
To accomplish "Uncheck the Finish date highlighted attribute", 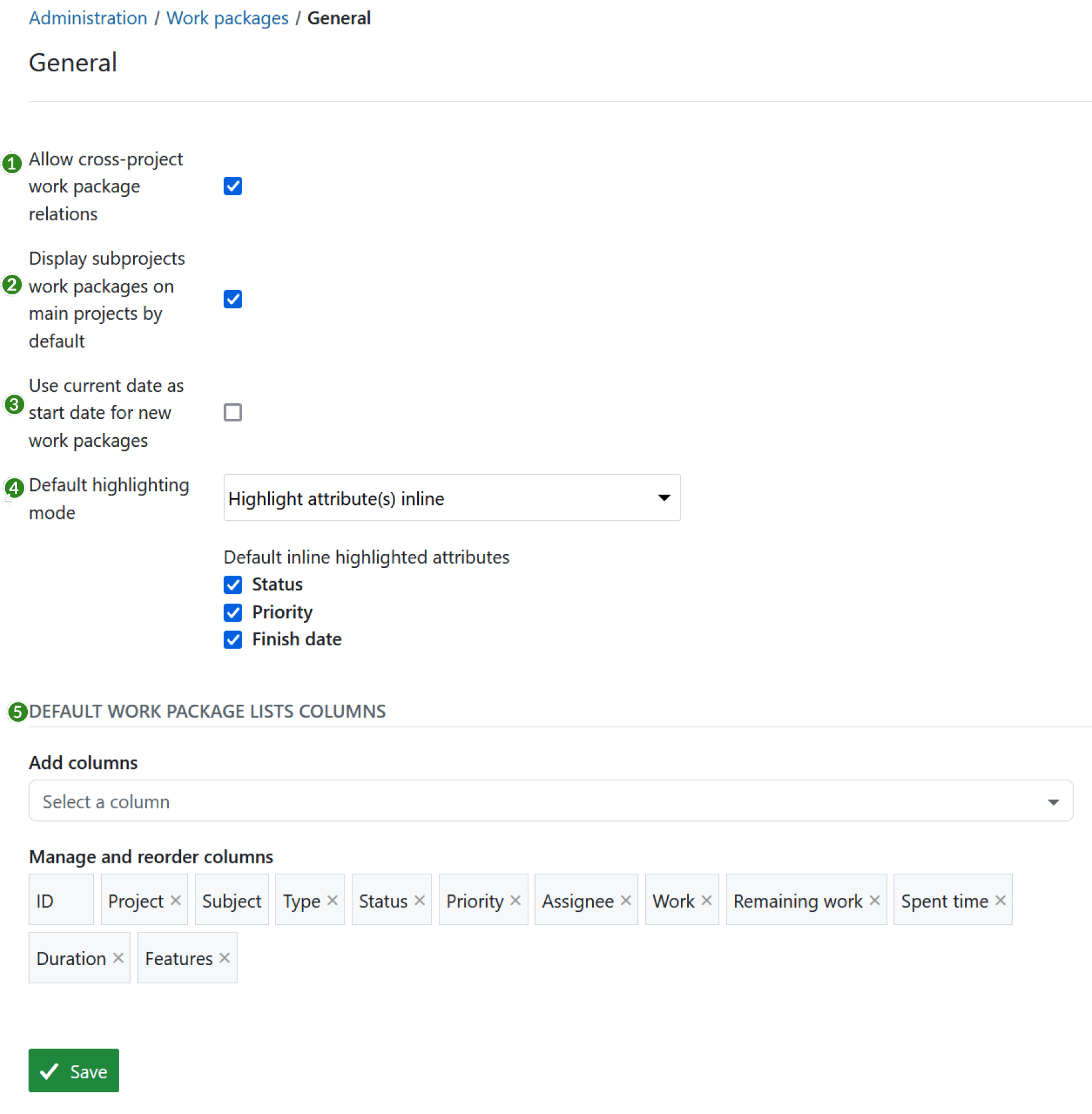I will [x=232, y=639].
